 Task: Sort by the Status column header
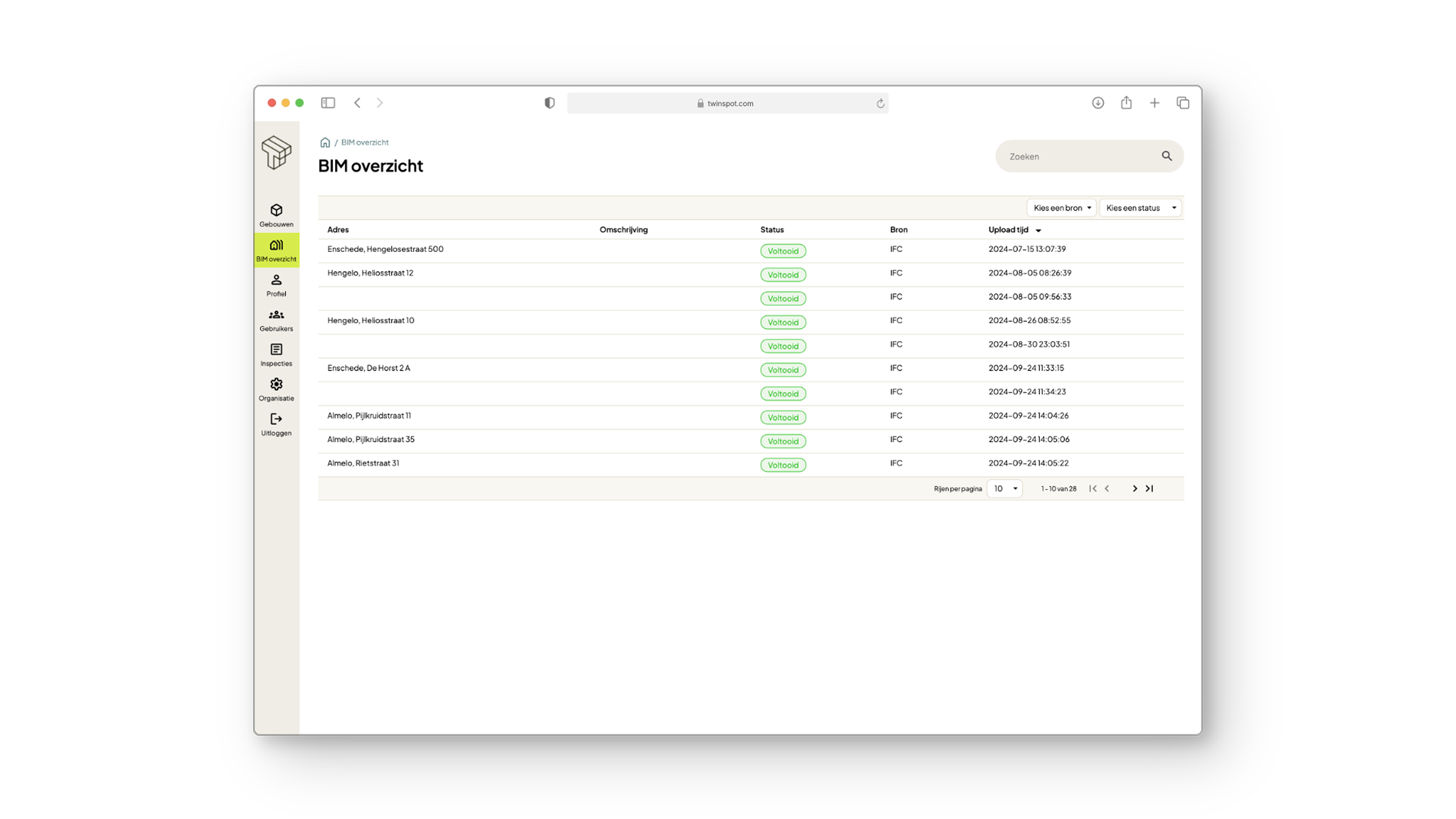click(x=772, y=229)
